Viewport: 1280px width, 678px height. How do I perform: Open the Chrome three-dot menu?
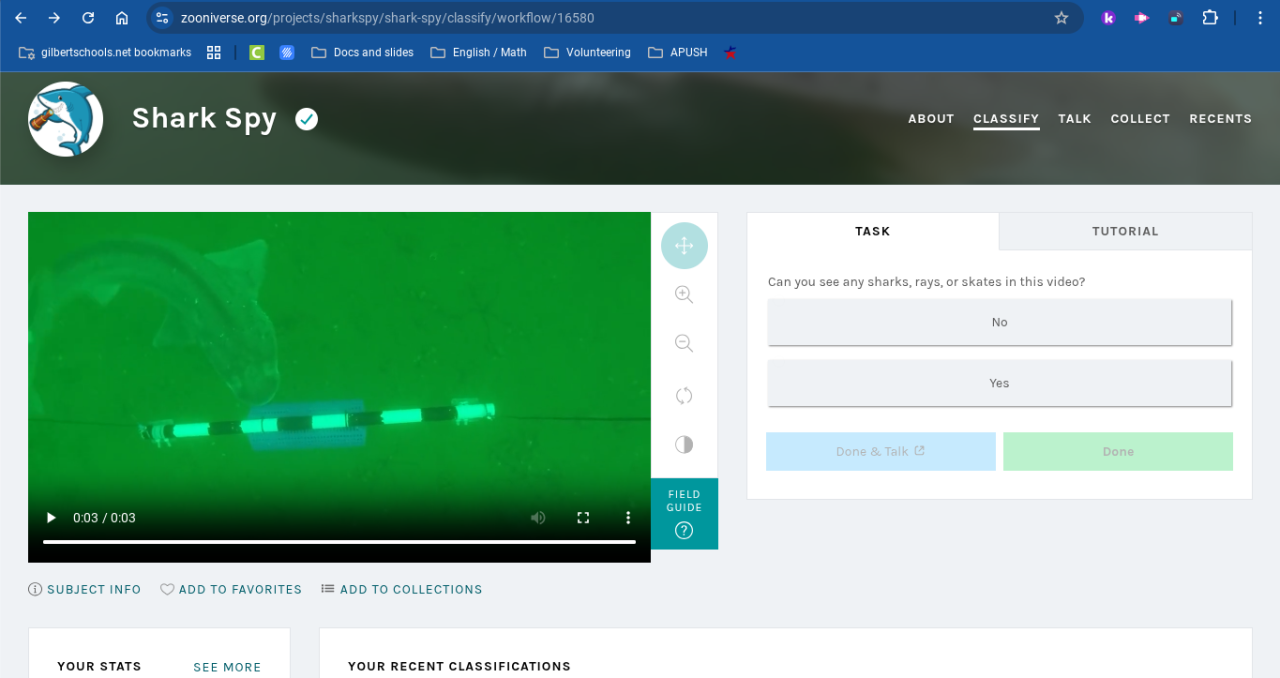1260,18
